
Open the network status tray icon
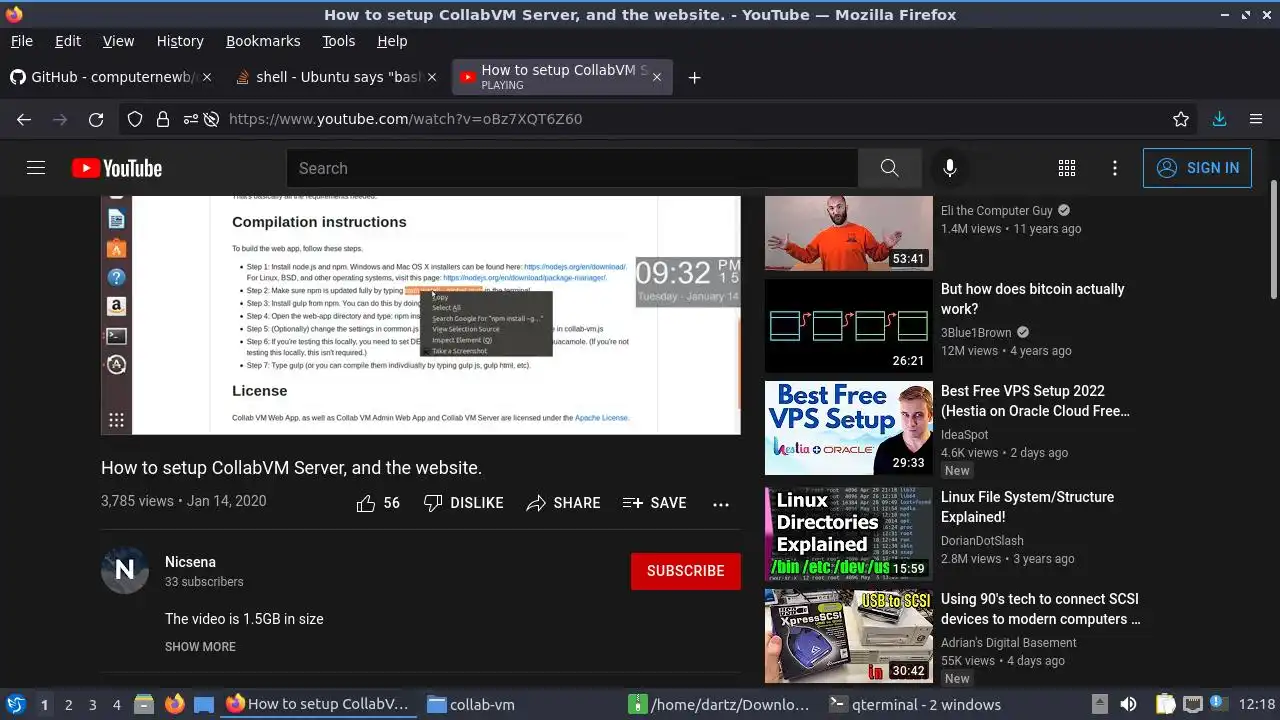click(1192, 704)
